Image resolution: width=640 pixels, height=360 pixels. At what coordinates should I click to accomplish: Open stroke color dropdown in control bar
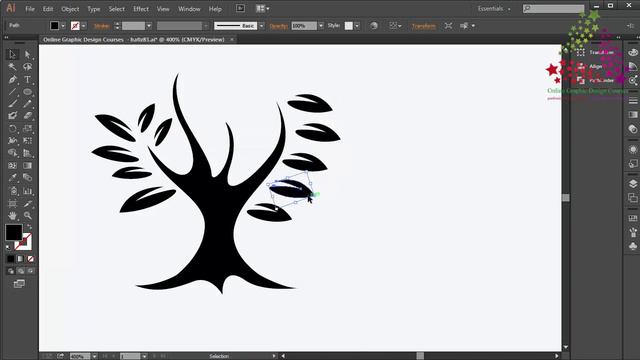(x=83, y=26)
